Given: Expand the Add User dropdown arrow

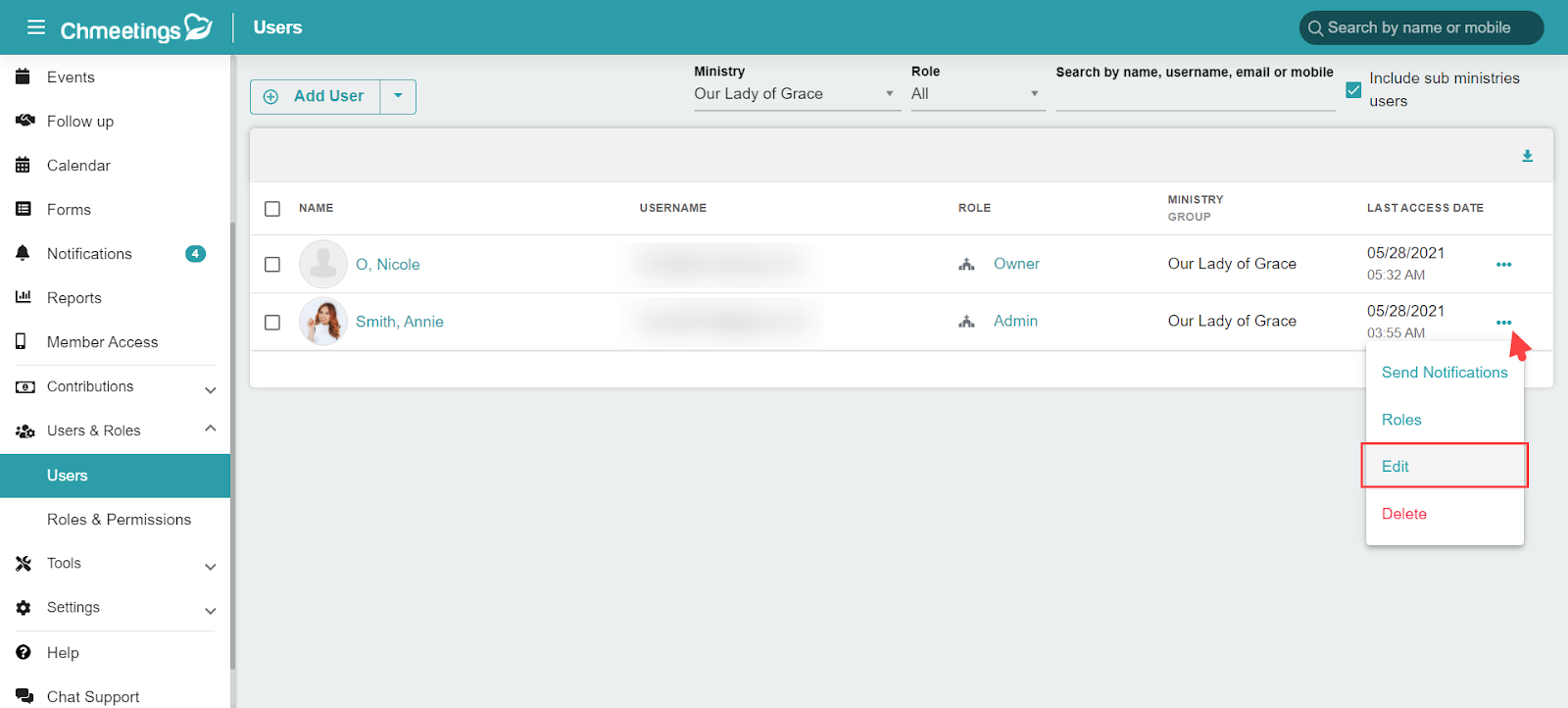Looking at the screenshot, I should coord(398,96).
